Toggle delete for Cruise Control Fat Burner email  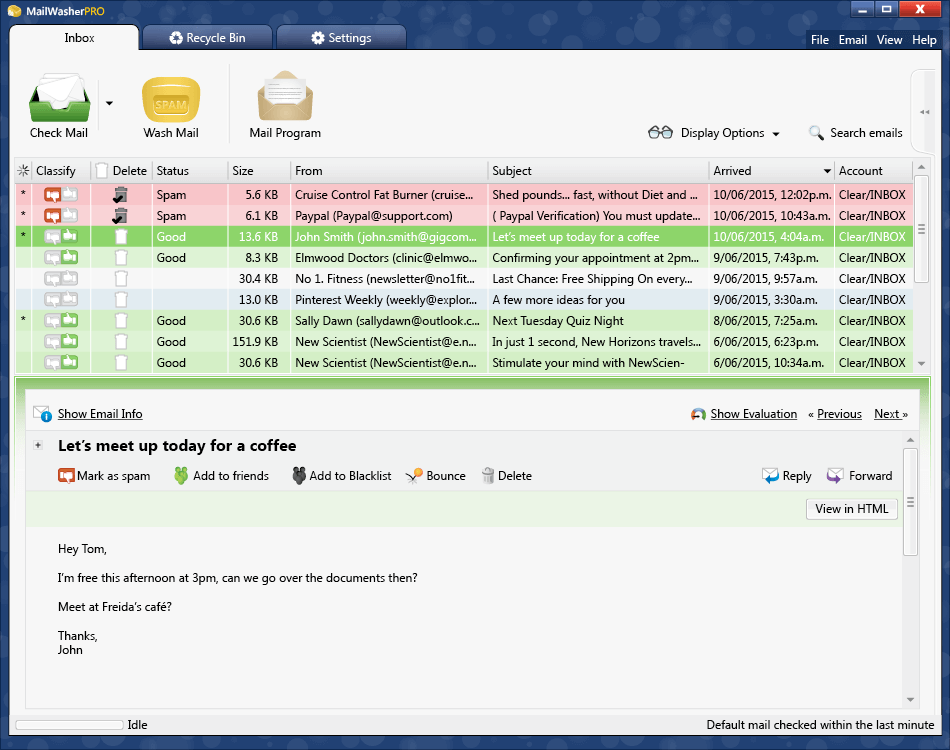[121, 195]
